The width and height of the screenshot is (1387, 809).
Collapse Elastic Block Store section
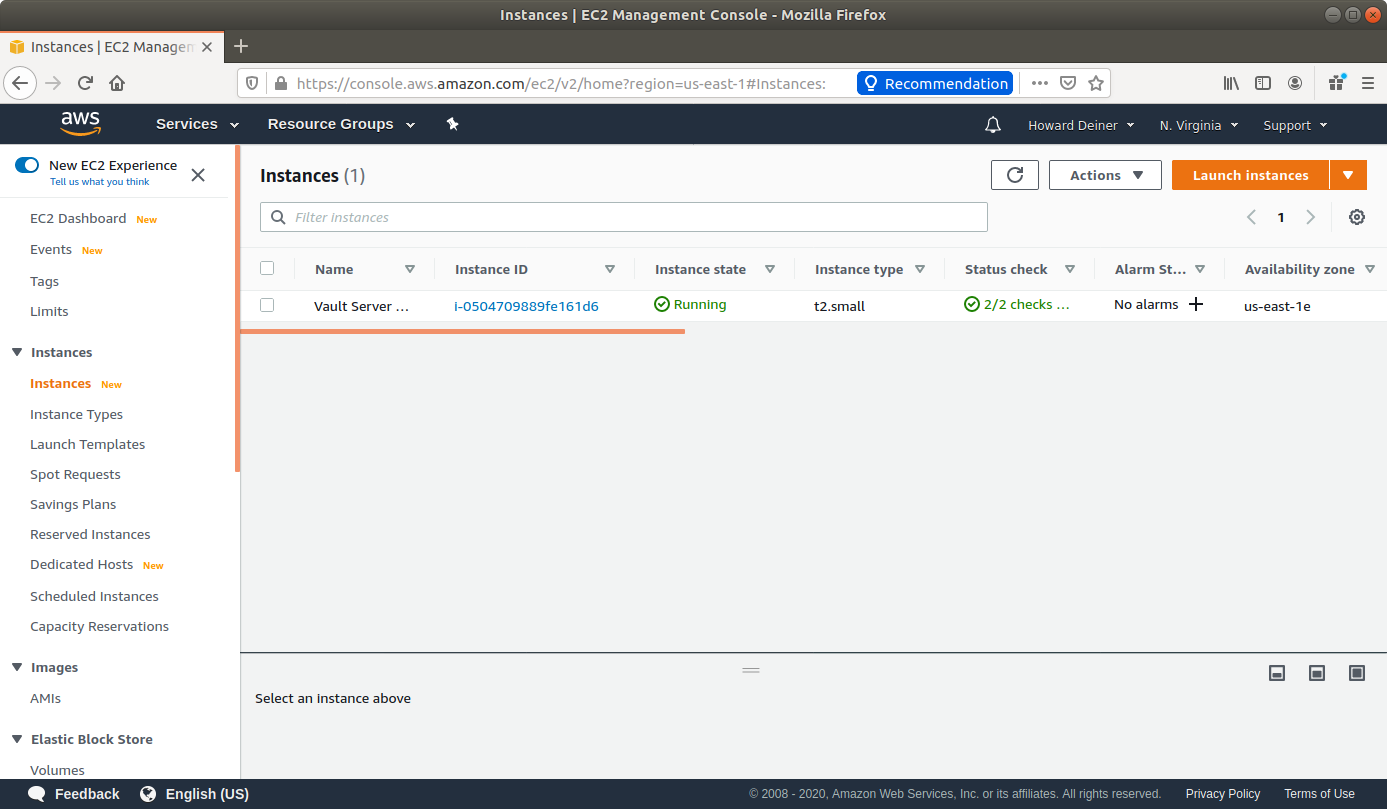pos(17,739)
